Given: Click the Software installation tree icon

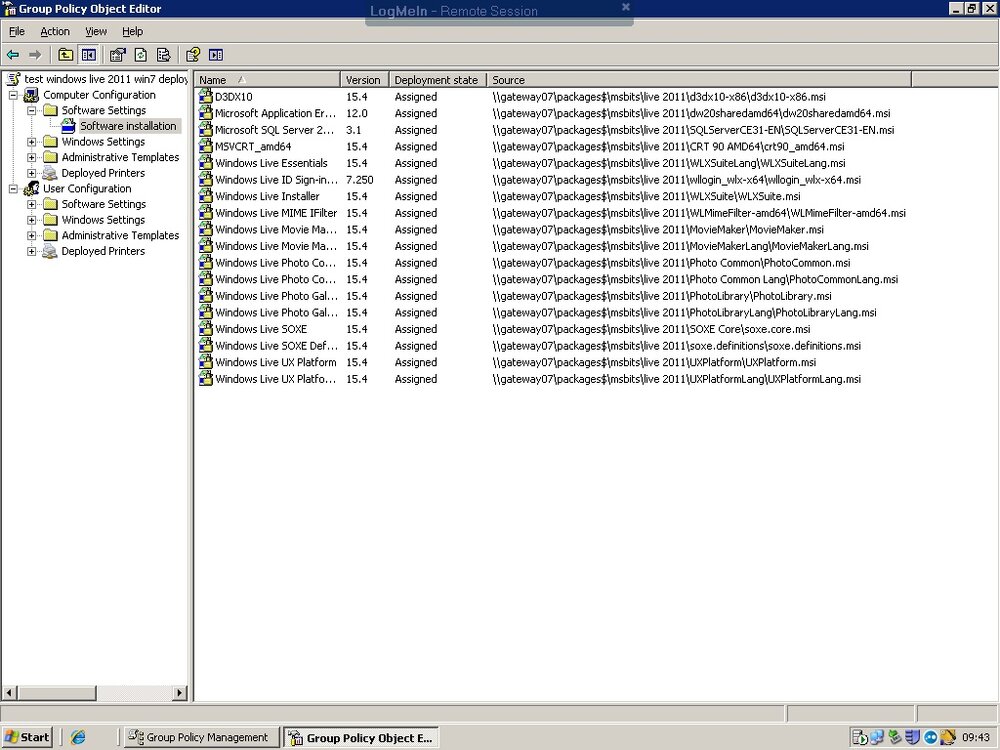Looking at the screenshot, I should tap(68, 126).
